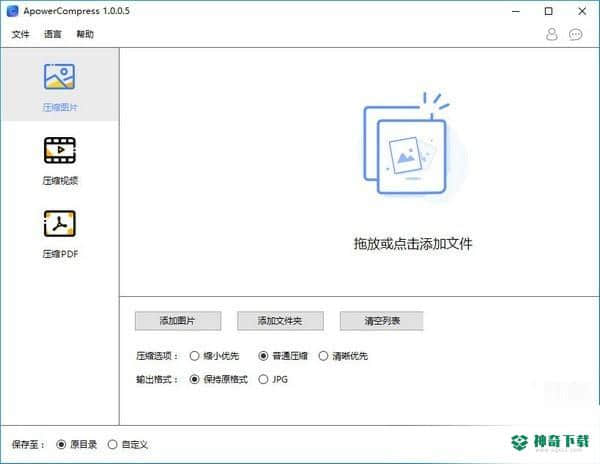600x464 pixels.
Task: Choose JPG output format
Action: pyautogui.click(x=273, y=379)
